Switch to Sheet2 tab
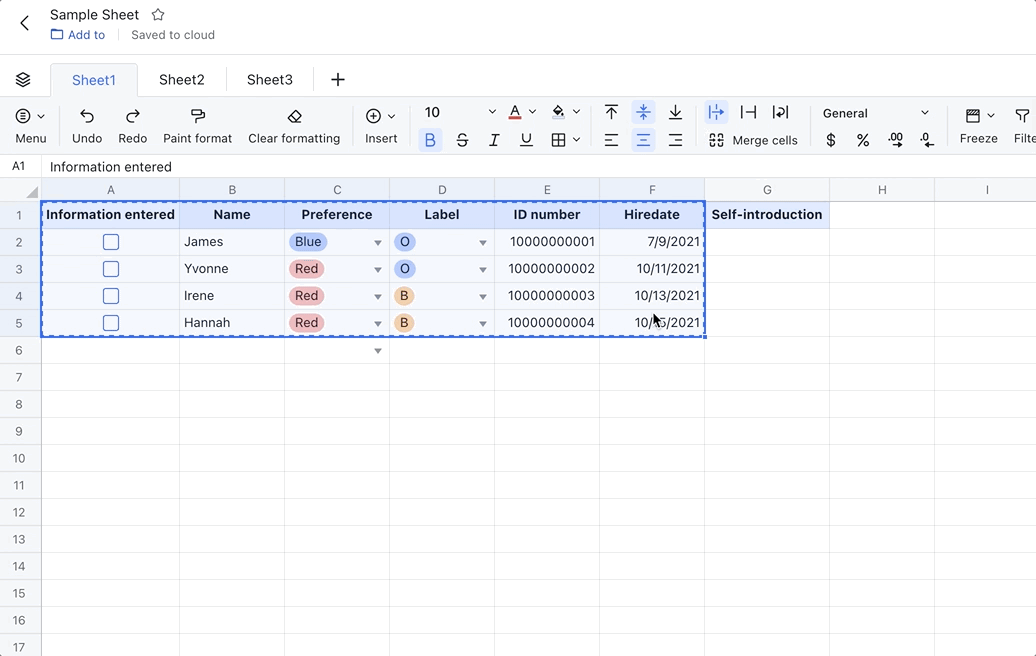 coord(182,79)
